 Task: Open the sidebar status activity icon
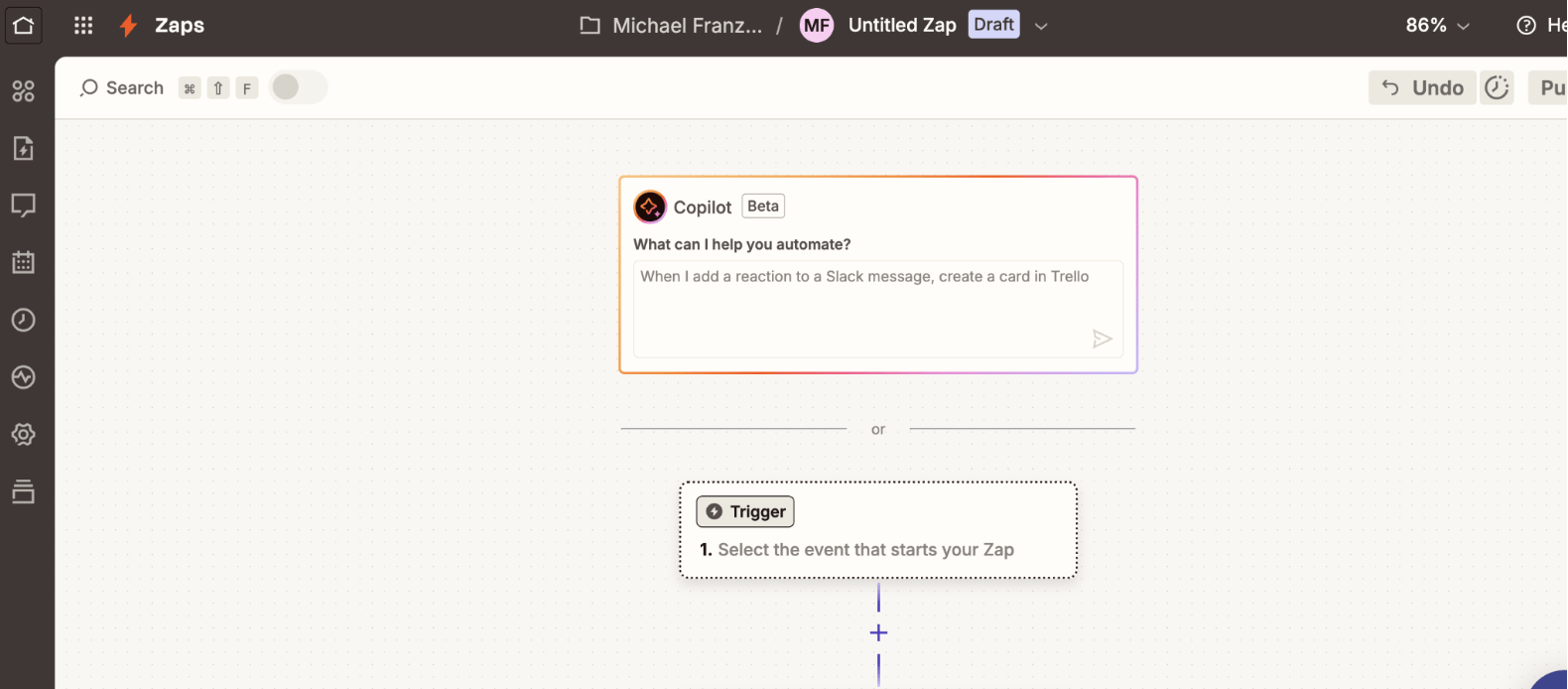[24, 377]
